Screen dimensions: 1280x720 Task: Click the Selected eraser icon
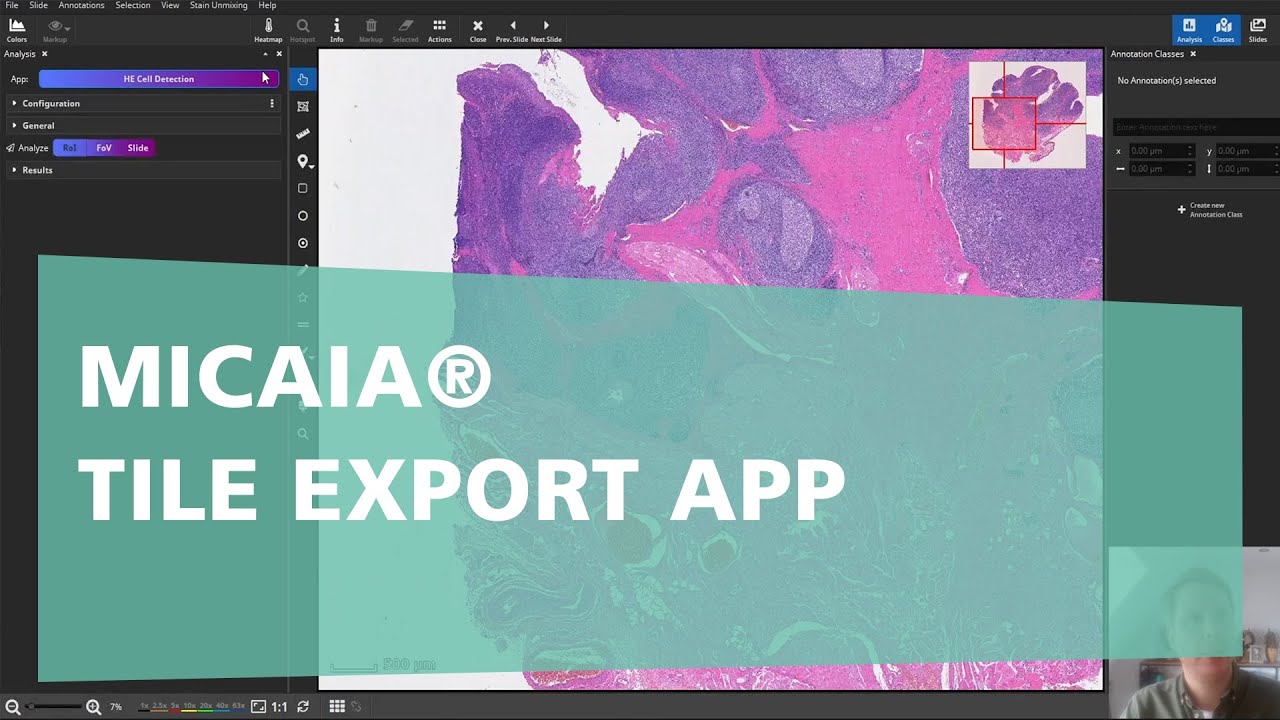[405, 30]
